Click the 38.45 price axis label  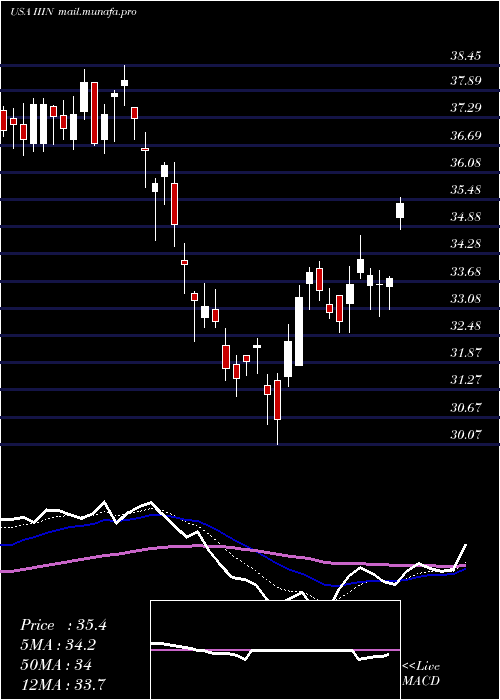[x=466, y=56]
